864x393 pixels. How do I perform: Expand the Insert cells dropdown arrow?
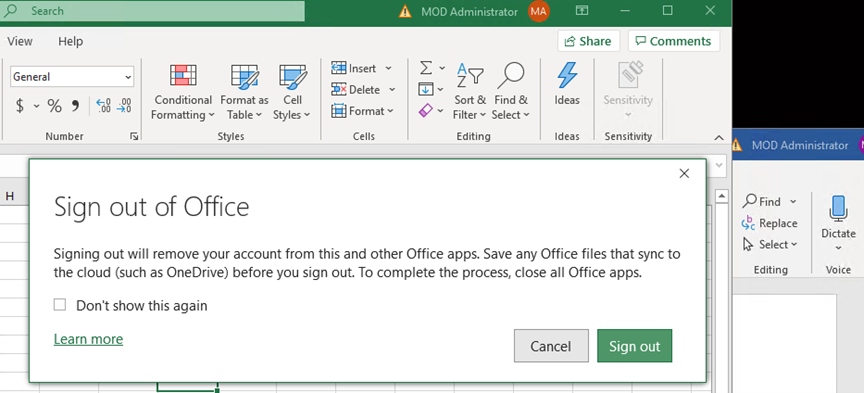[x=388, y=68]
